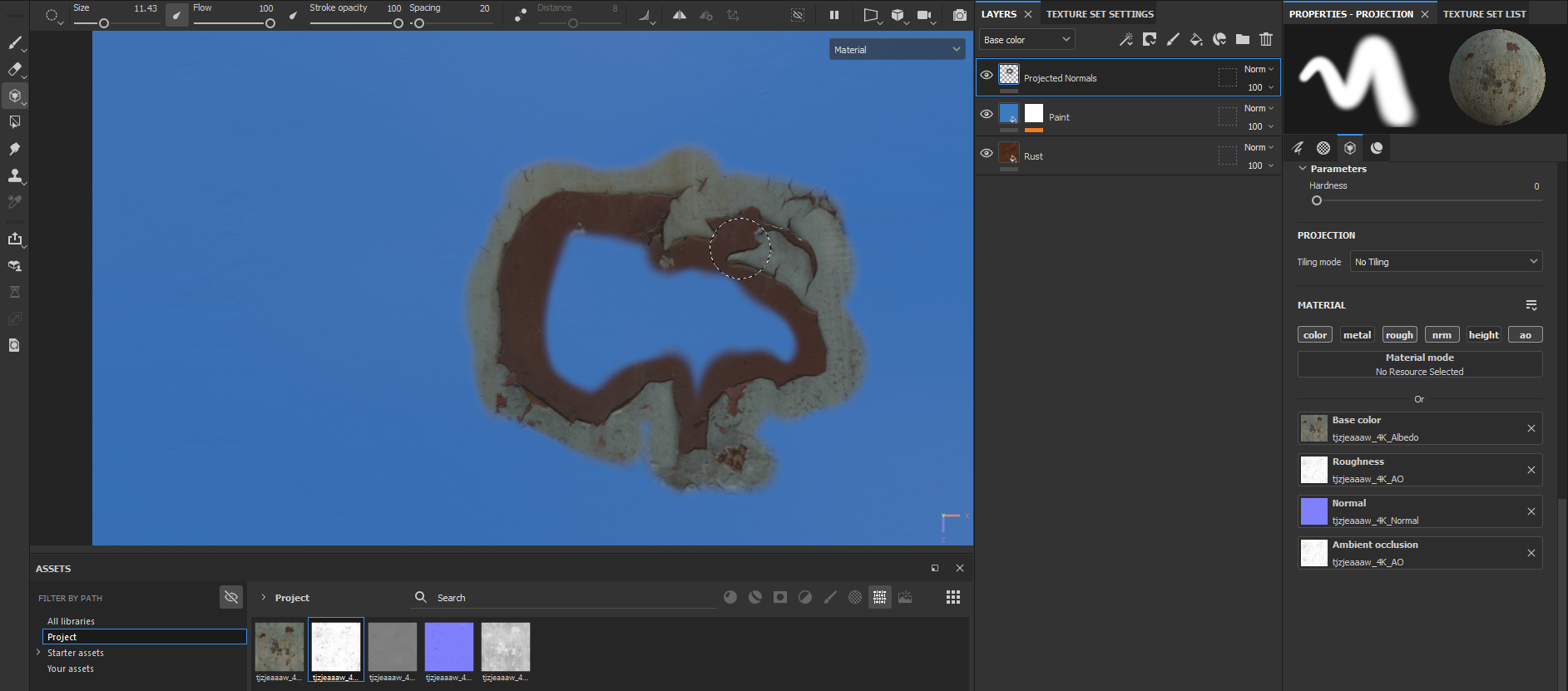Hide the Rust layer

tap(987, 153)
